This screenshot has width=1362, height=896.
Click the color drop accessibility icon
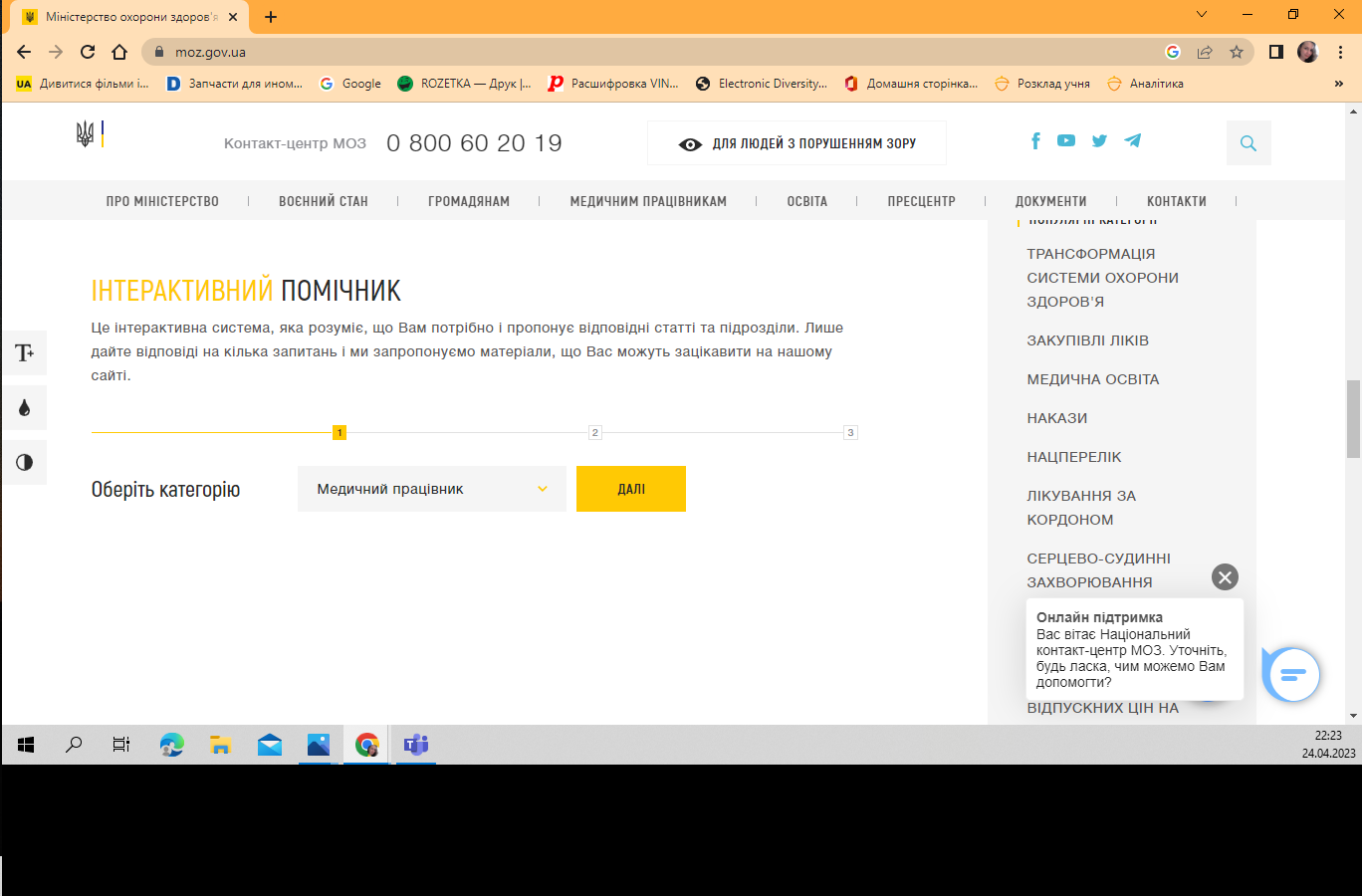tap(24, 407)
